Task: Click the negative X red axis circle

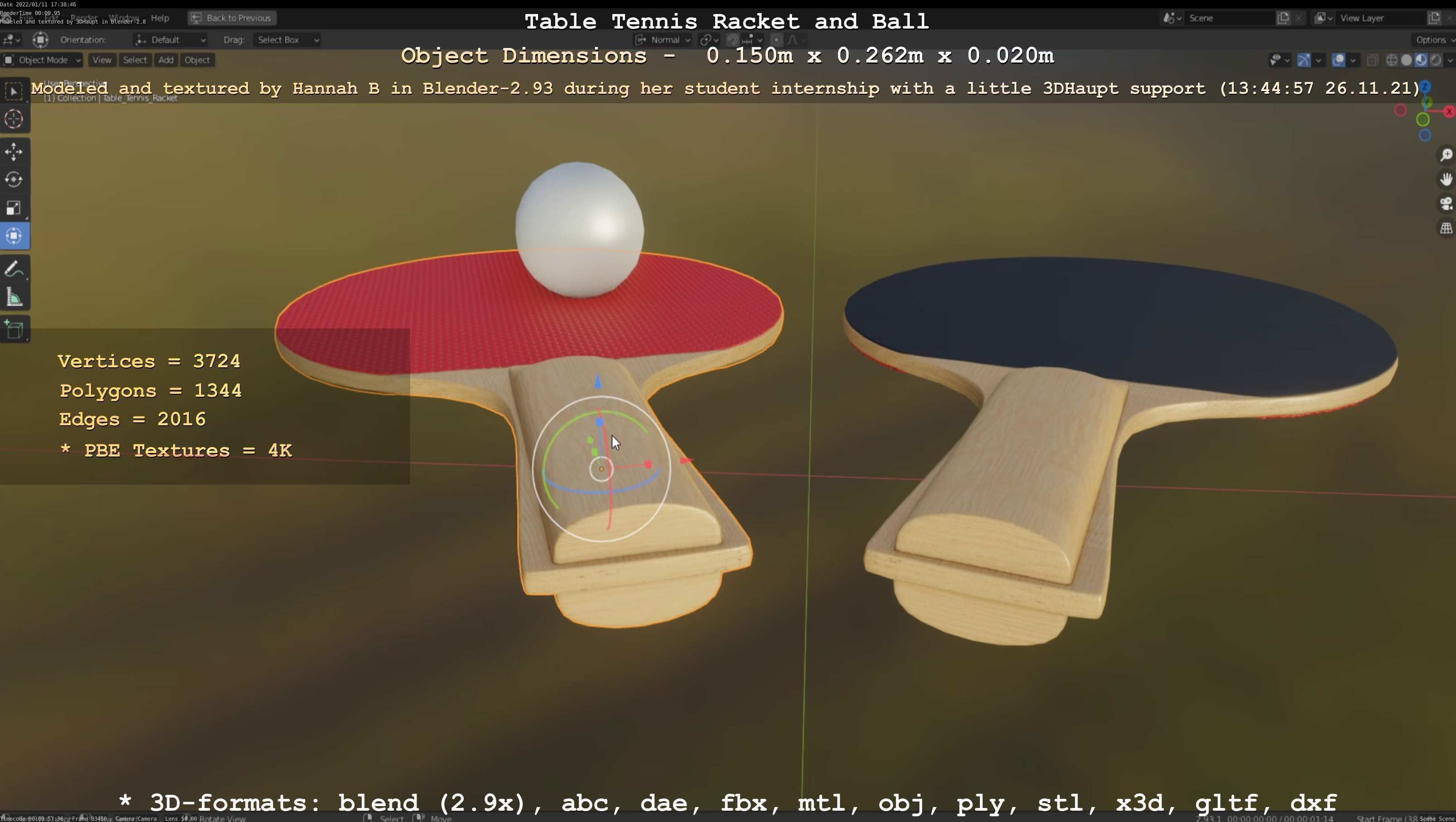Action: [1401, 110]
